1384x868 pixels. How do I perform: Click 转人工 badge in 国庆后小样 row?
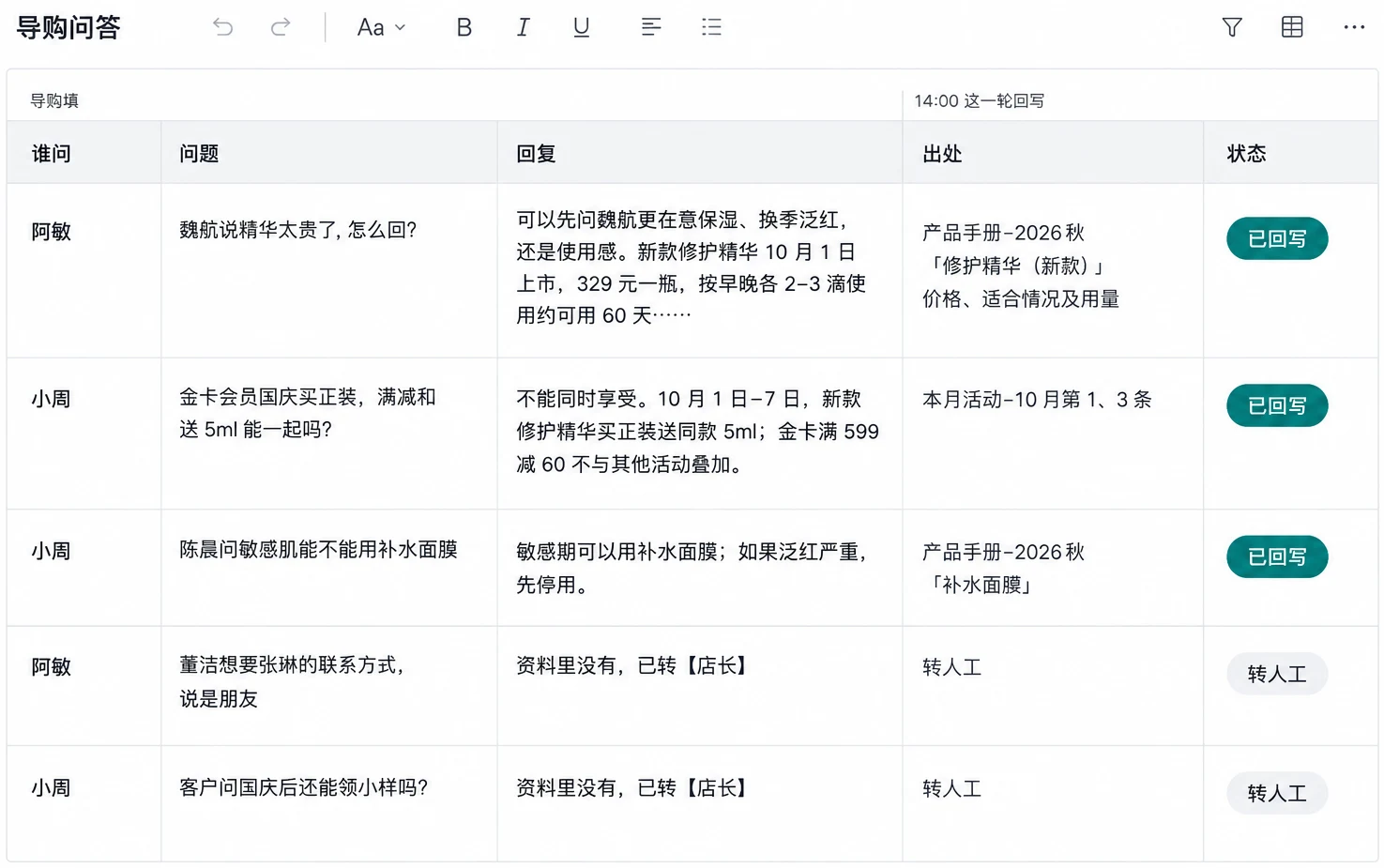point(1277,793)
